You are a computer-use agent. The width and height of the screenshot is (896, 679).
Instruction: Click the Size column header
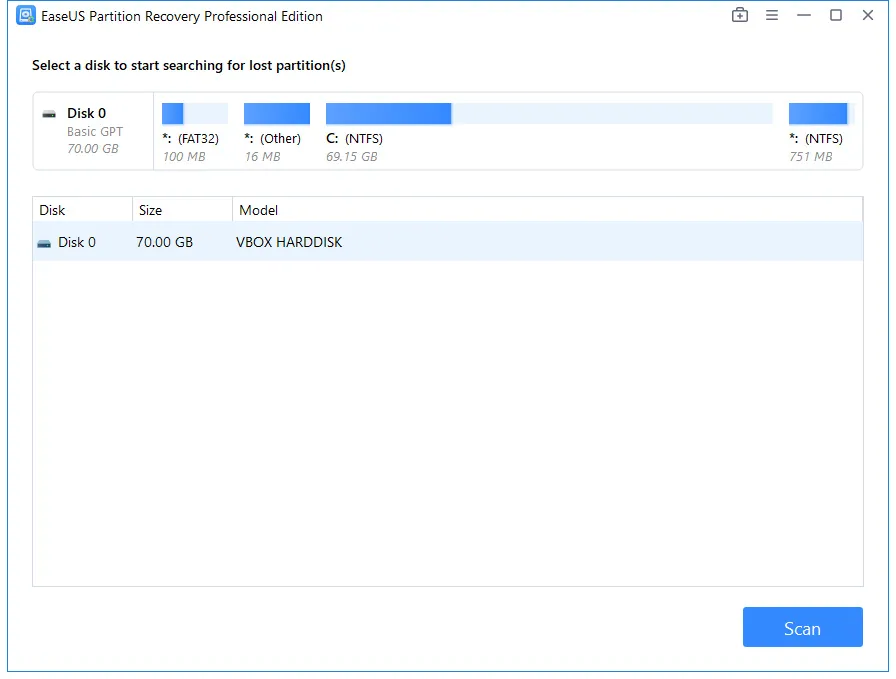tap(182, 210)
